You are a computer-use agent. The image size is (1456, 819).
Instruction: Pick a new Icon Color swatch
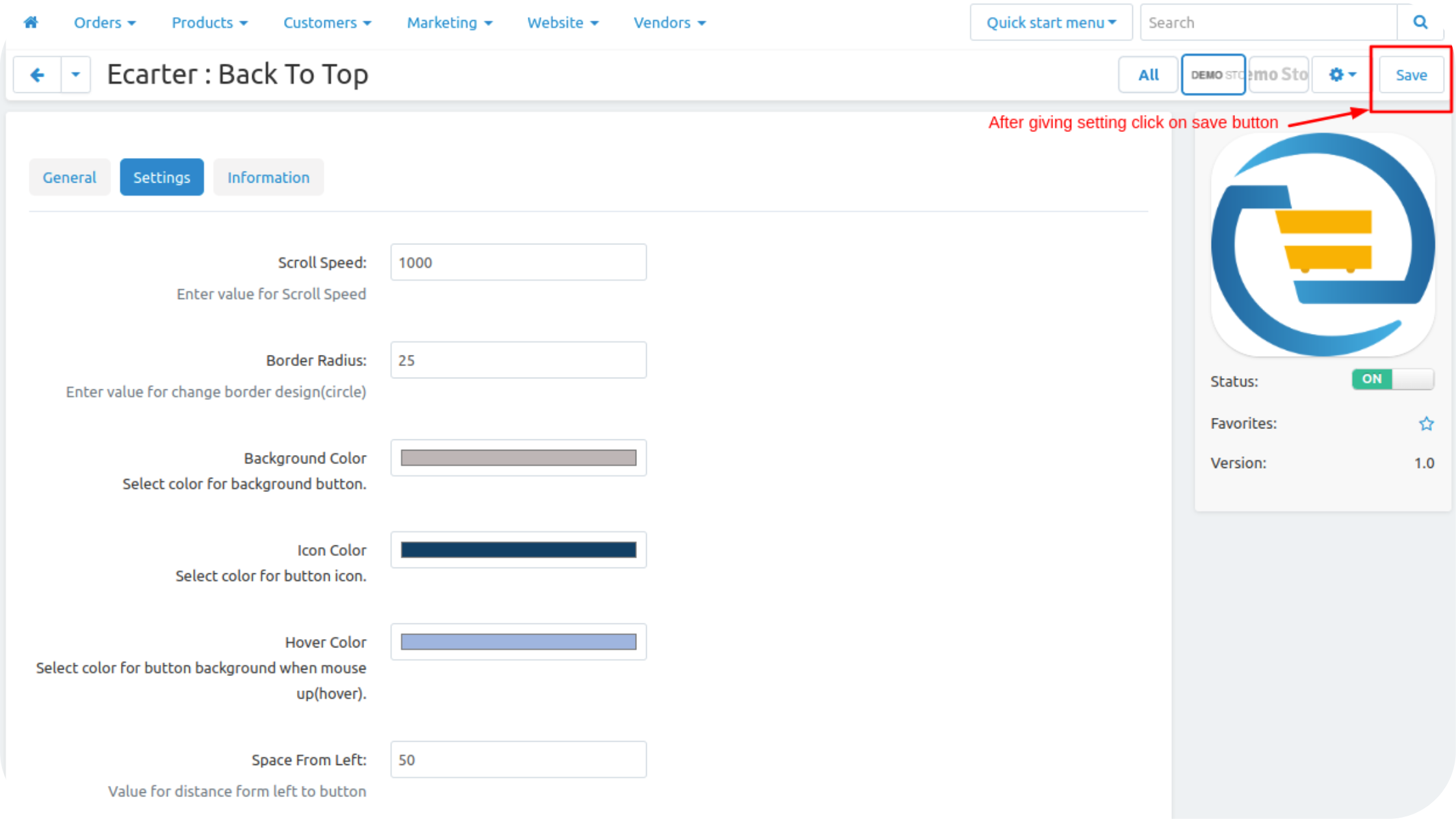pos(518,551)
